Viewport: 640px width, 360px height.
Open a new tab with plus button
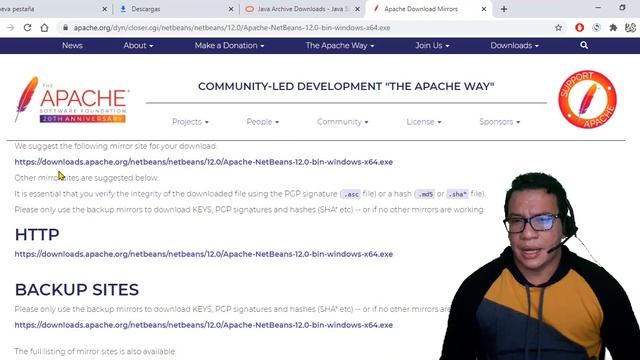pyautogui.click(x=504, y=9)
